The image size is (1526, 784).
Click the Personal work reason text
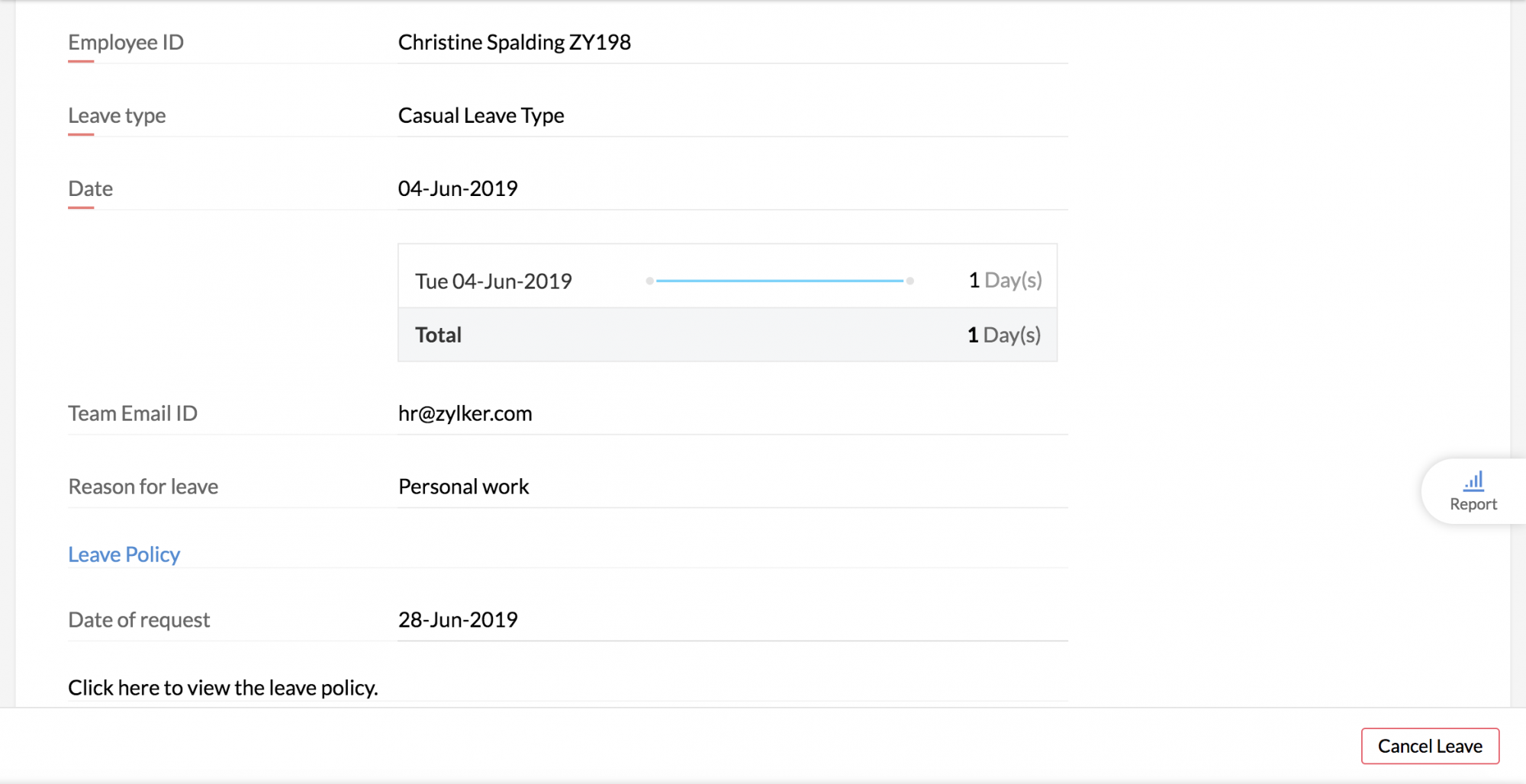[463, 487]
